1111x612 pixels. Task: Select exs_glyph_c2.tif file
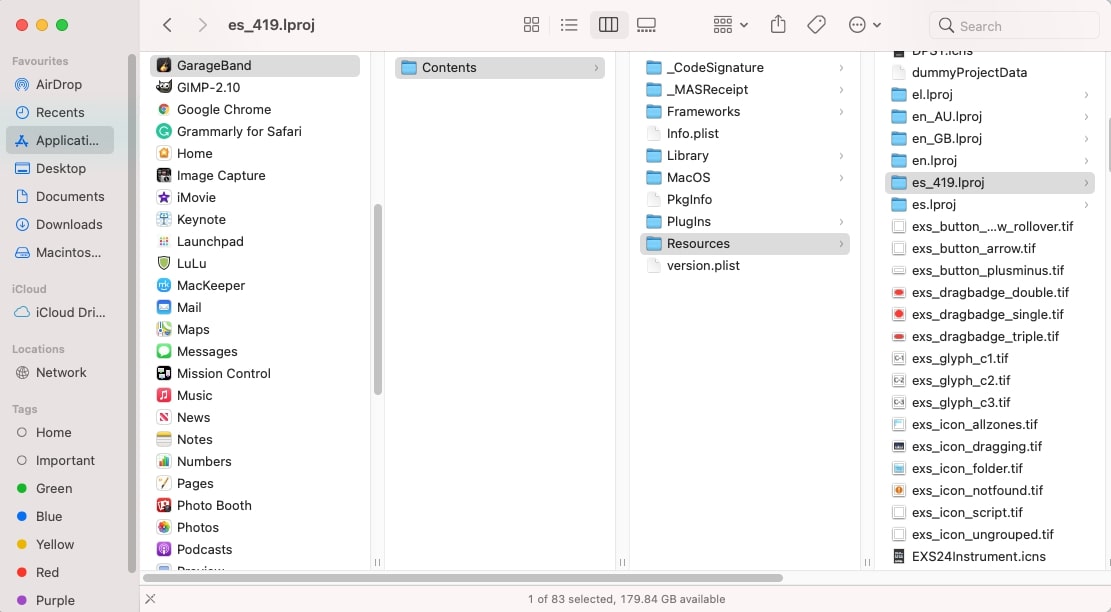990,380
